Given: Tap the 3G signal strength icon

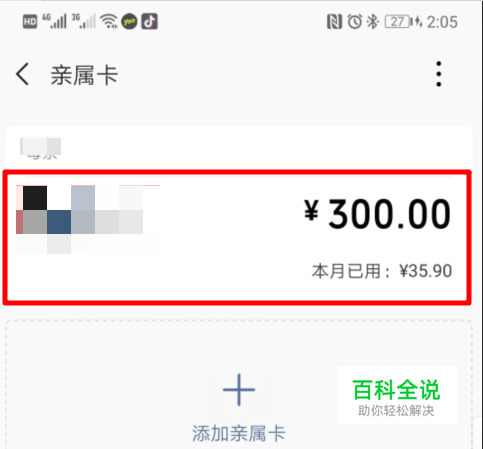Looking at the screenshot, I should tap(83, 21).
